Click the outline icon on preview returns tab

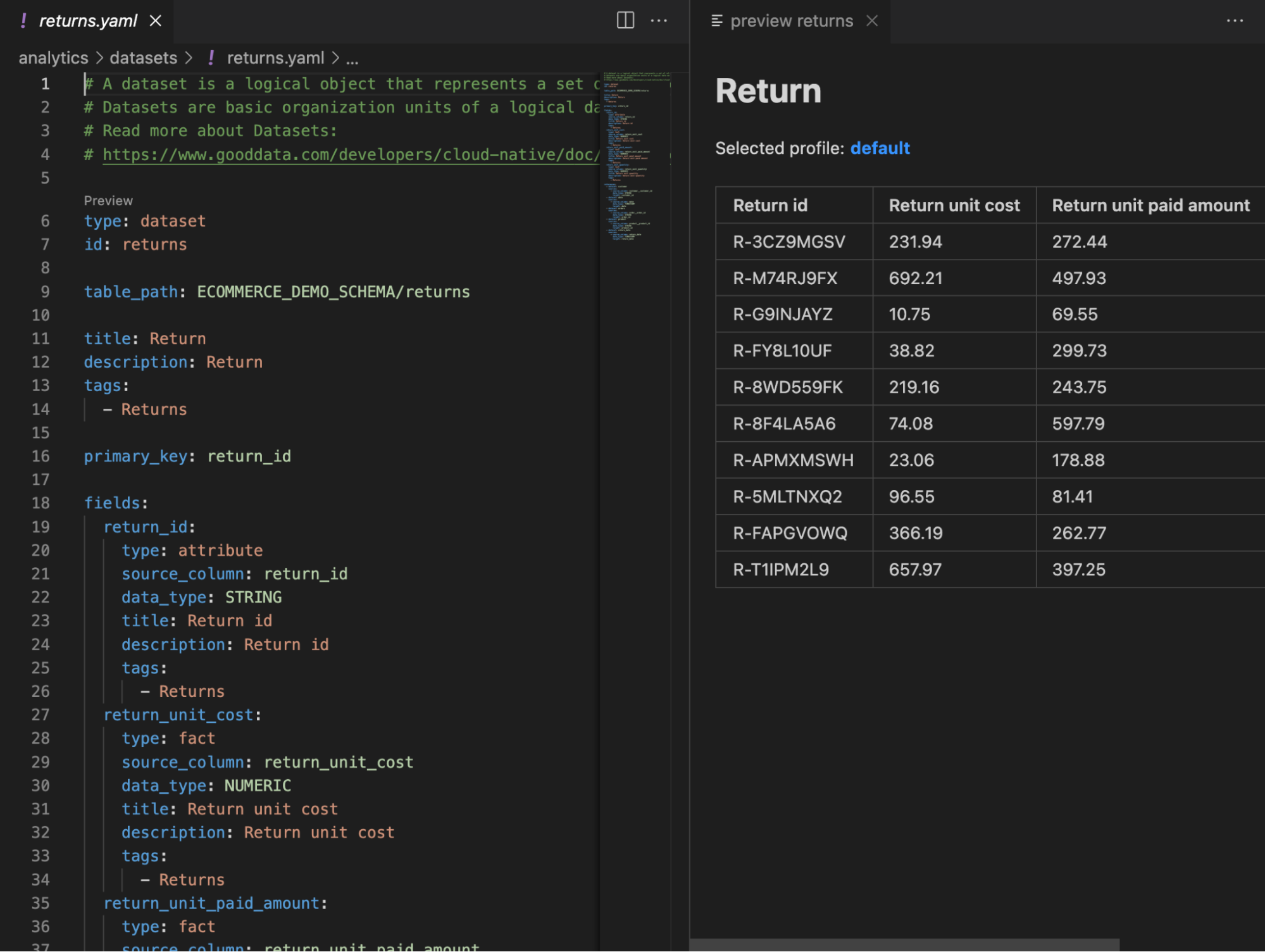pos(716,21)
